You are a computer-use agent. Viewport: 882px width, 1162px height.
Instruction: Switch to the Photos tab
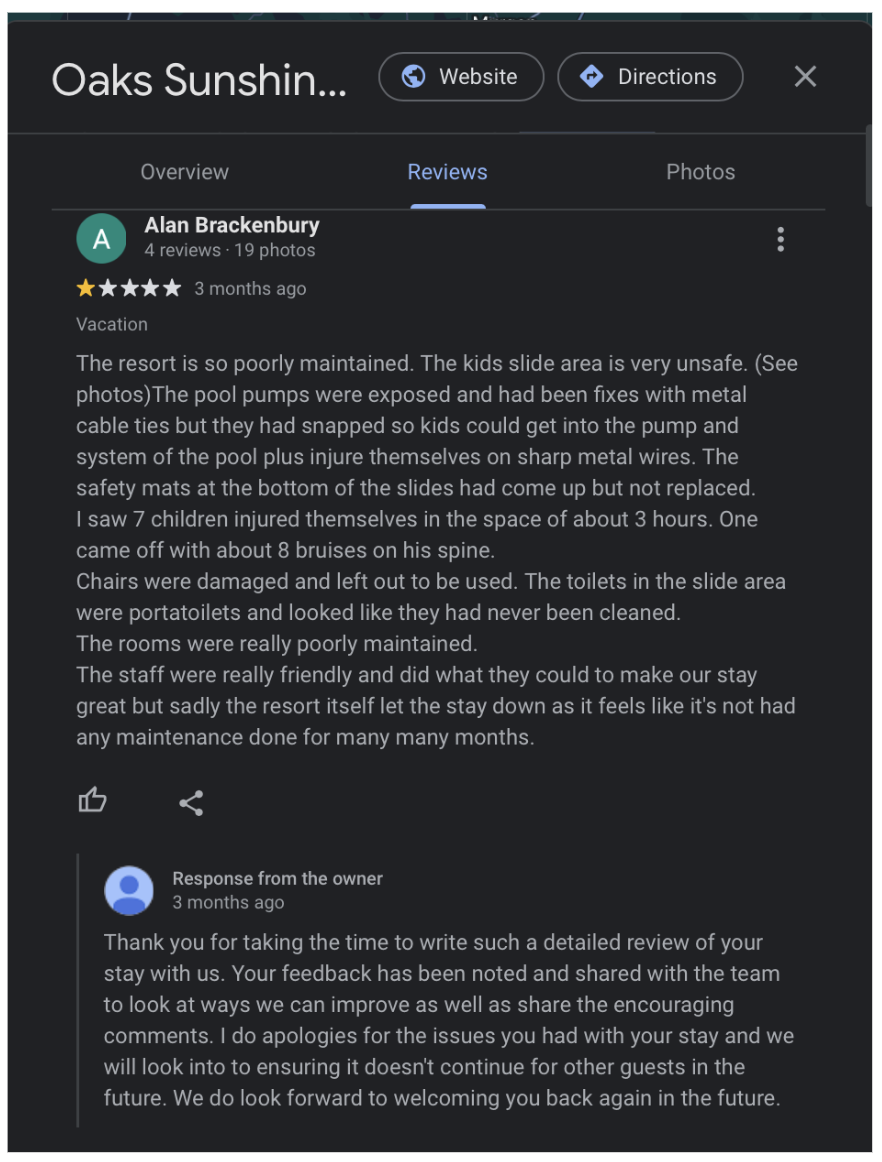tap(700, 172)
